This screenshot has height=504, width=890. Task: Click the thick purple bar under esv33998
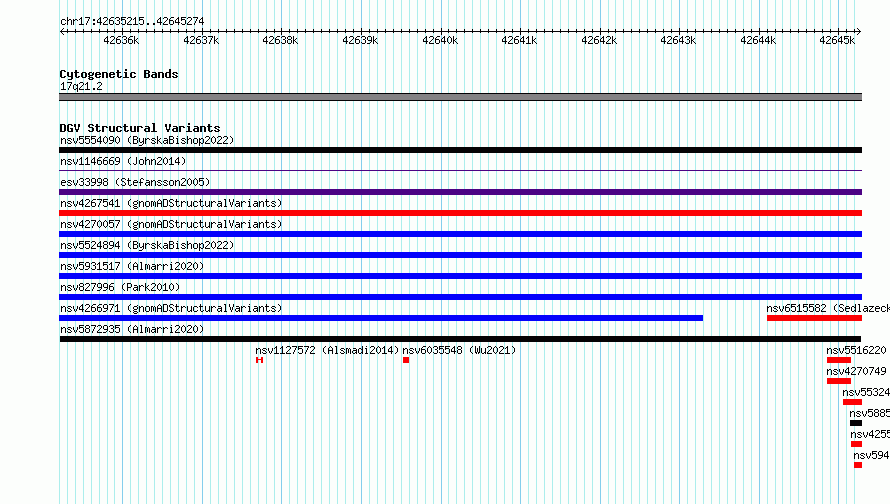[x=460, y=192]
